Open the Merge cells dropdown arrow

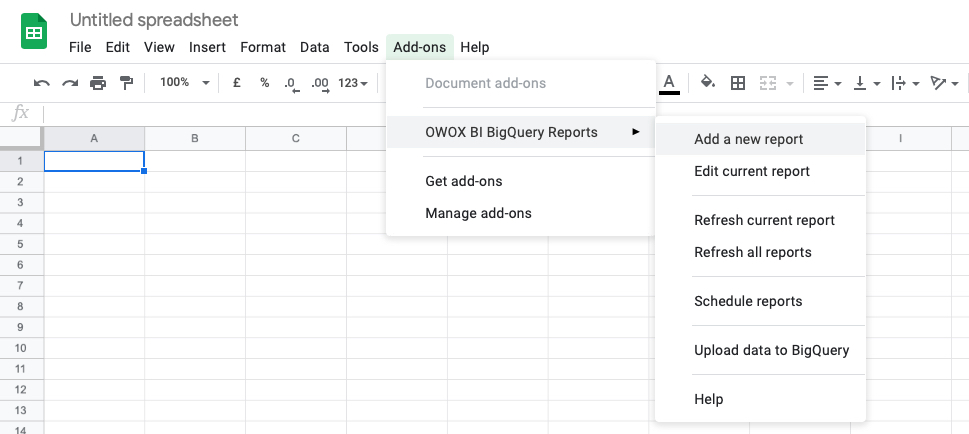coord(790,83)
